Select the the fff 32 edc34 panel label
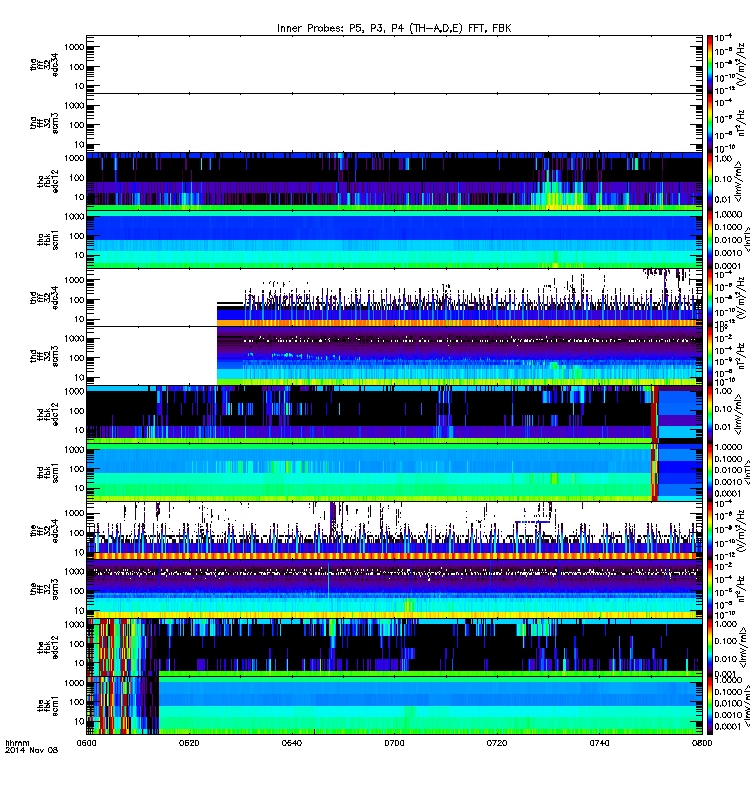The height and width of the screenshot is (800, 750). [44, 531]
